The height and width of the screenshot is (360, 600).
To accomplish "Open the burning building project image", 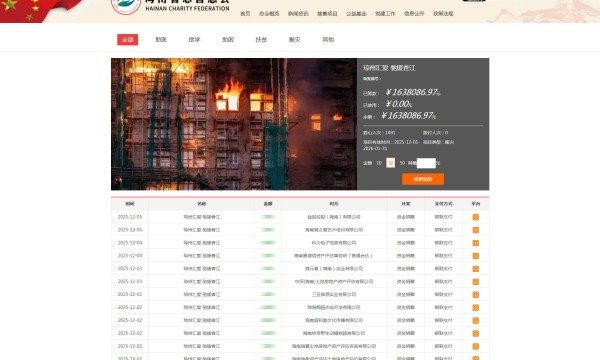I will [x=234, y=124].
